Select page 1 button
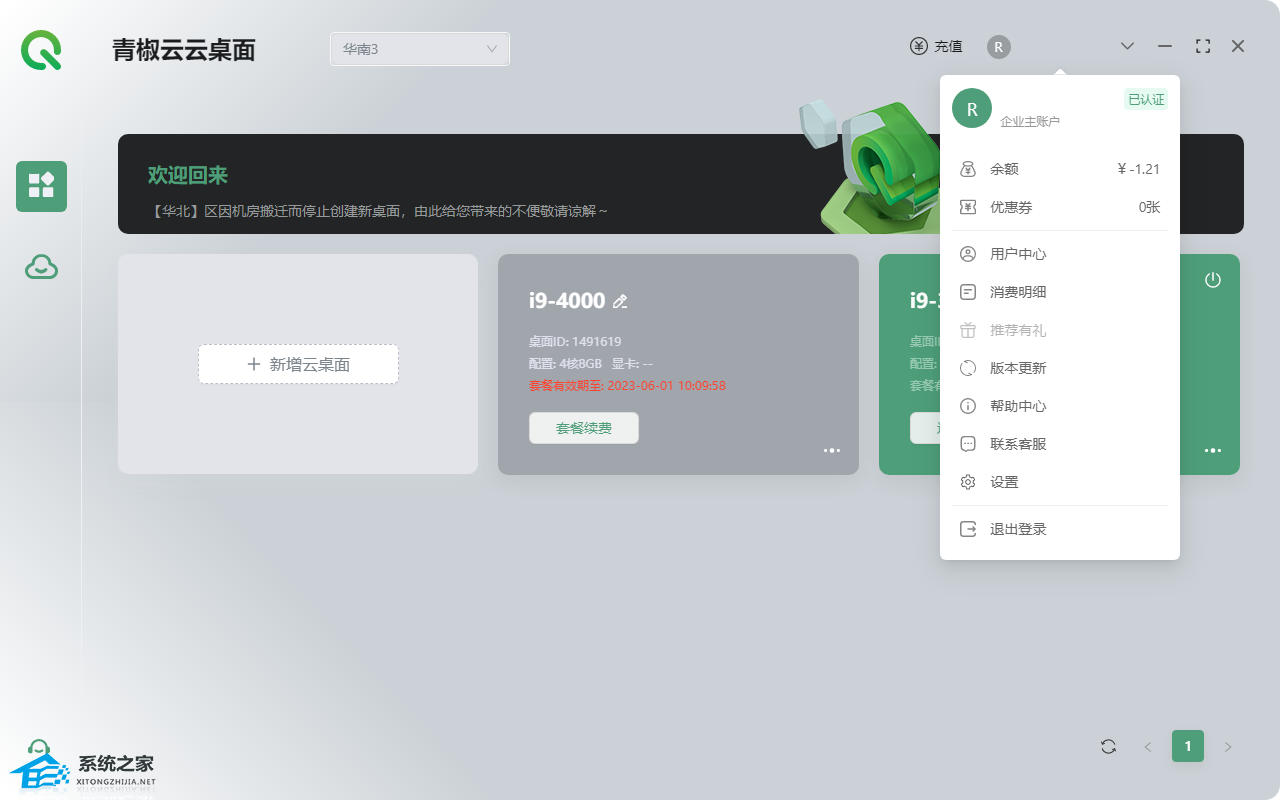Image resolution: width=1280 pixels, height=800 pixels. tap(1188, 746)
